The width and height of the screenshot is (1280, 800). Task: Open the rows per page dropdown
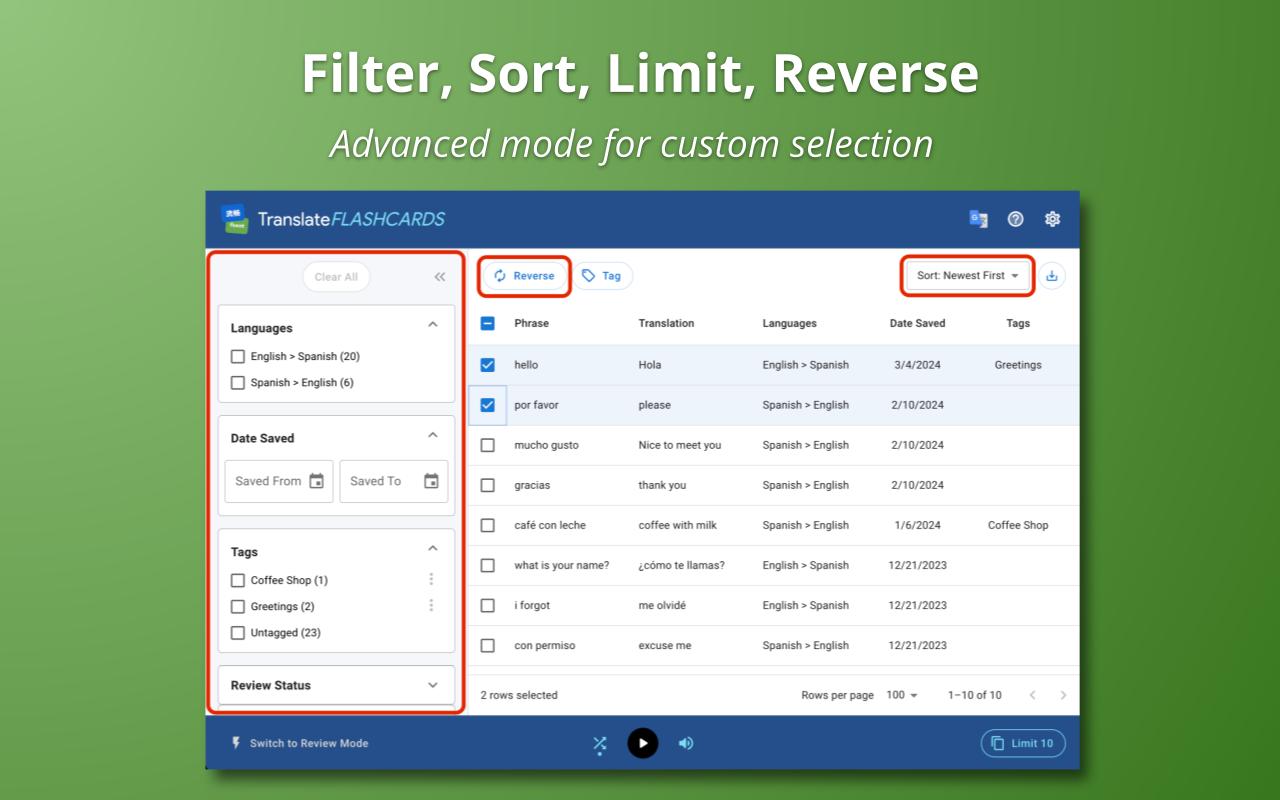[901, 695]
